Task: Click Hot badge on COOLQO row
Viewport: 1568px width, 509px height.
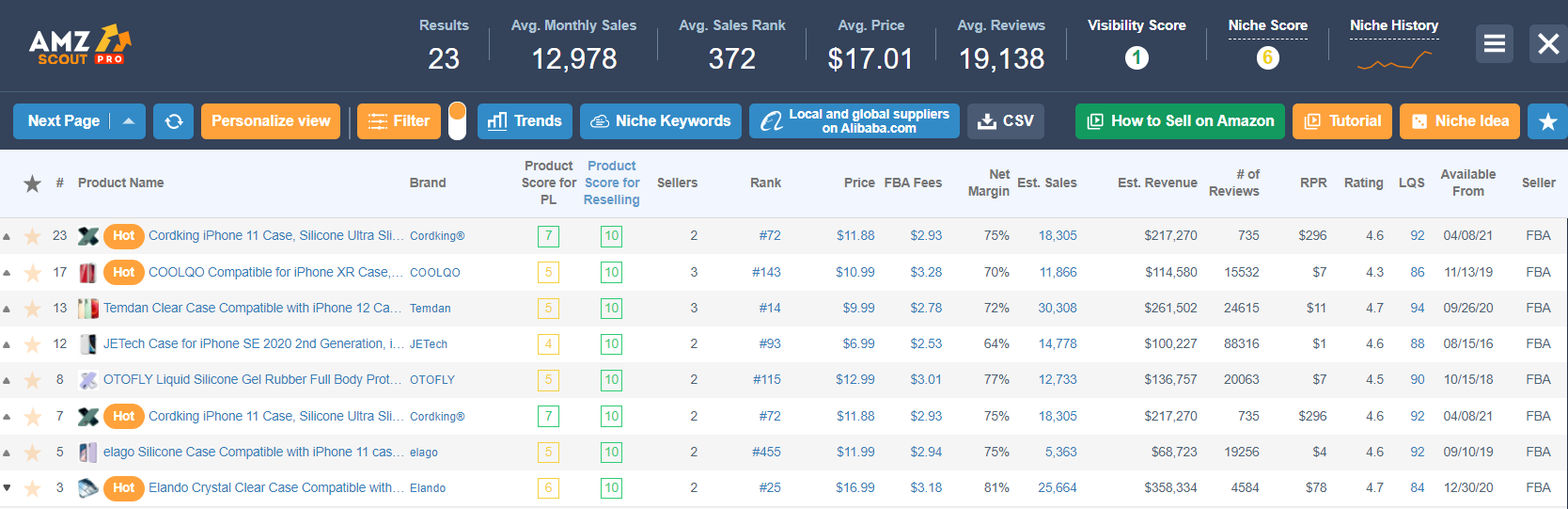Action: pyautogui.click(x=123, y=273)
